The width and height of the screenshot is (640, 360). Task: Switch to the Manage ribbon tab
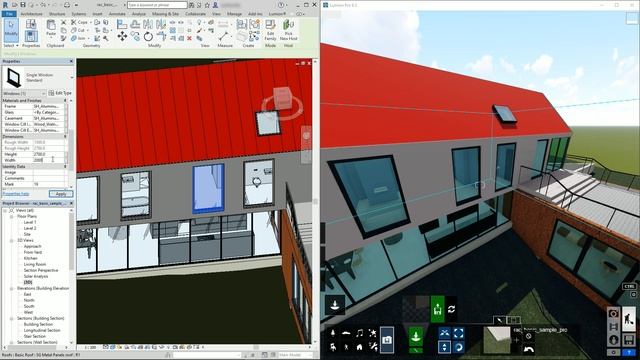coord(234,14)
